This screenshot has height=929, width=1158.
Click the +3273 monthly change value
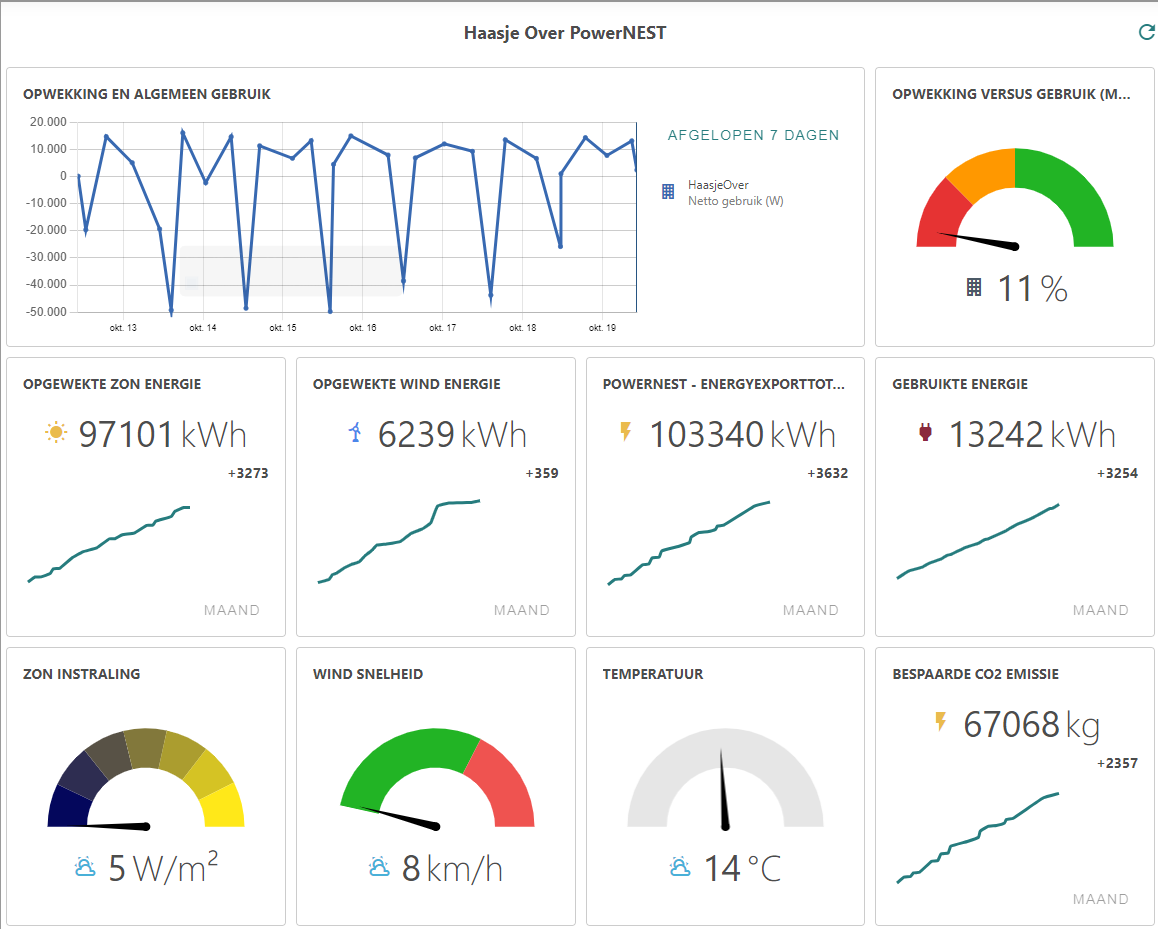coord(248,473)
